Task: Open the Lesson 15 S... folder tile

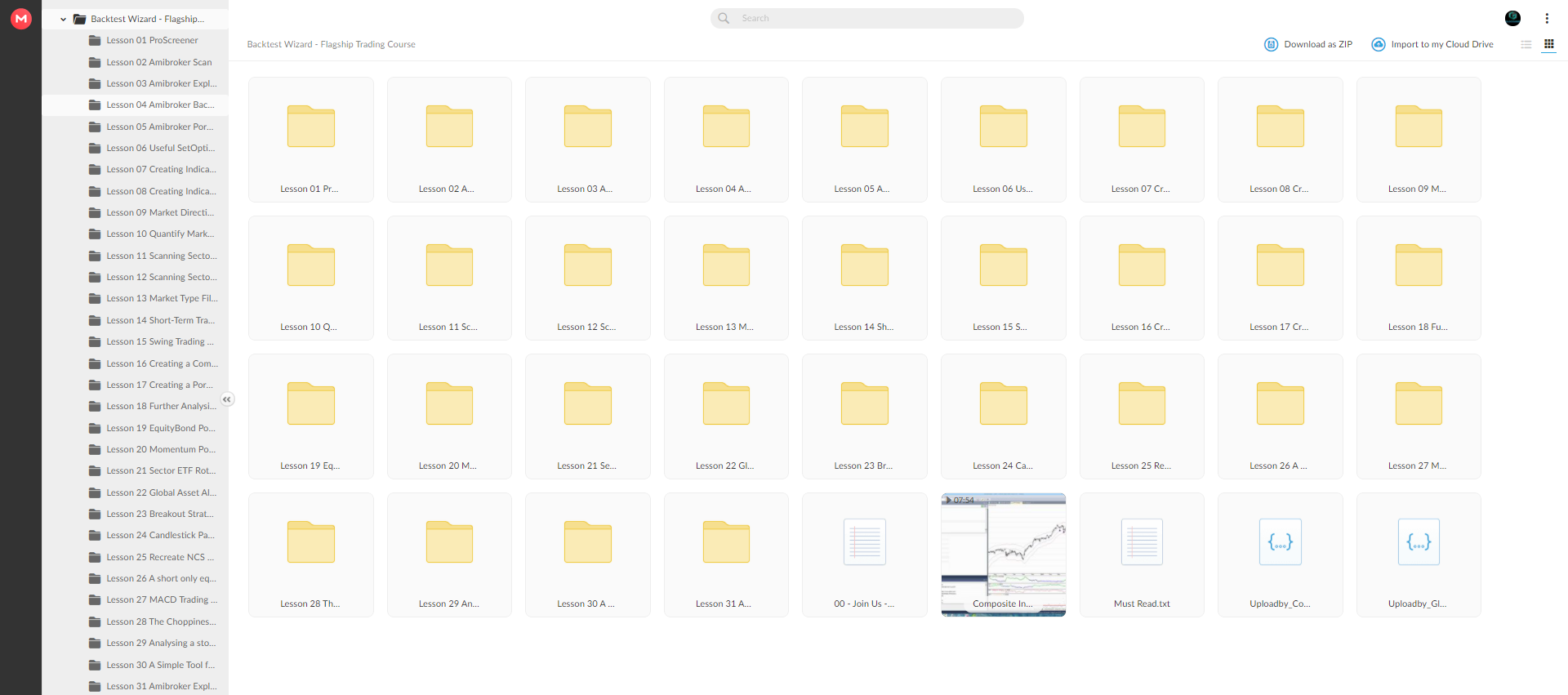Action: [1004, 278]
